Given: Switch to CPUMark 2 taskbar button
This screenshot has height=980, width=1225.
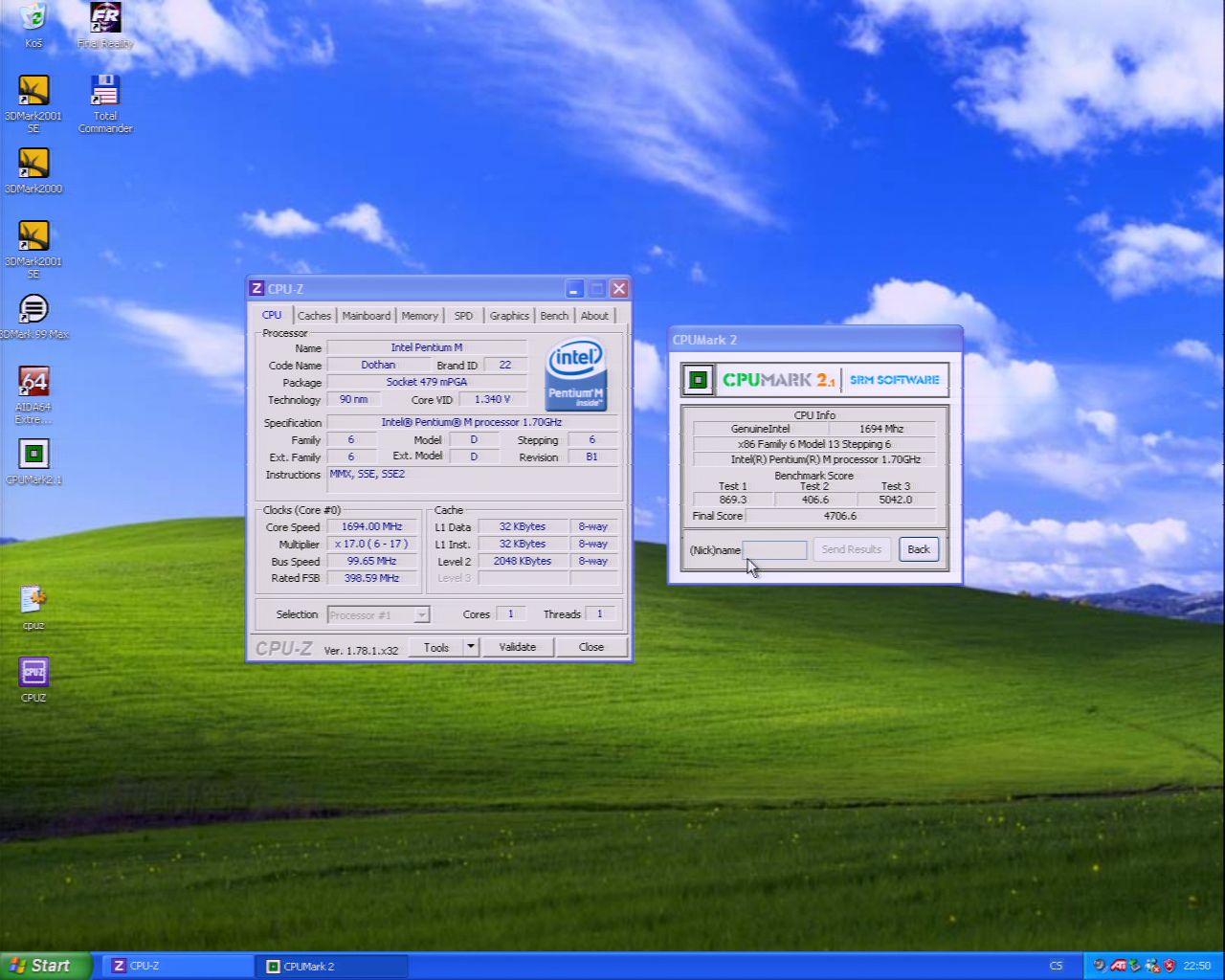Looking at the screenshot, I should 331,966.
